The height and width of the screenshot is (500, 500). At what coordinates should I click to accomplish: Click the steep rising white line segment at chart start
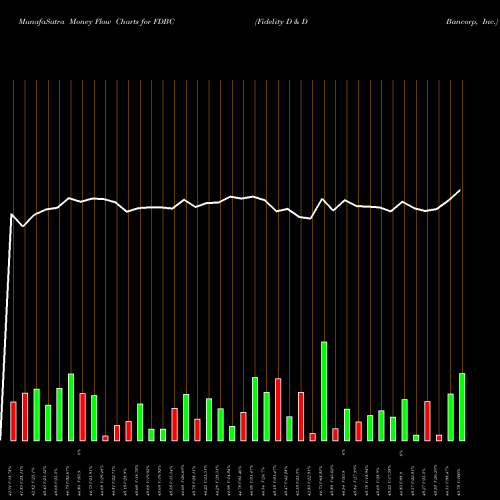pos(6,327)
